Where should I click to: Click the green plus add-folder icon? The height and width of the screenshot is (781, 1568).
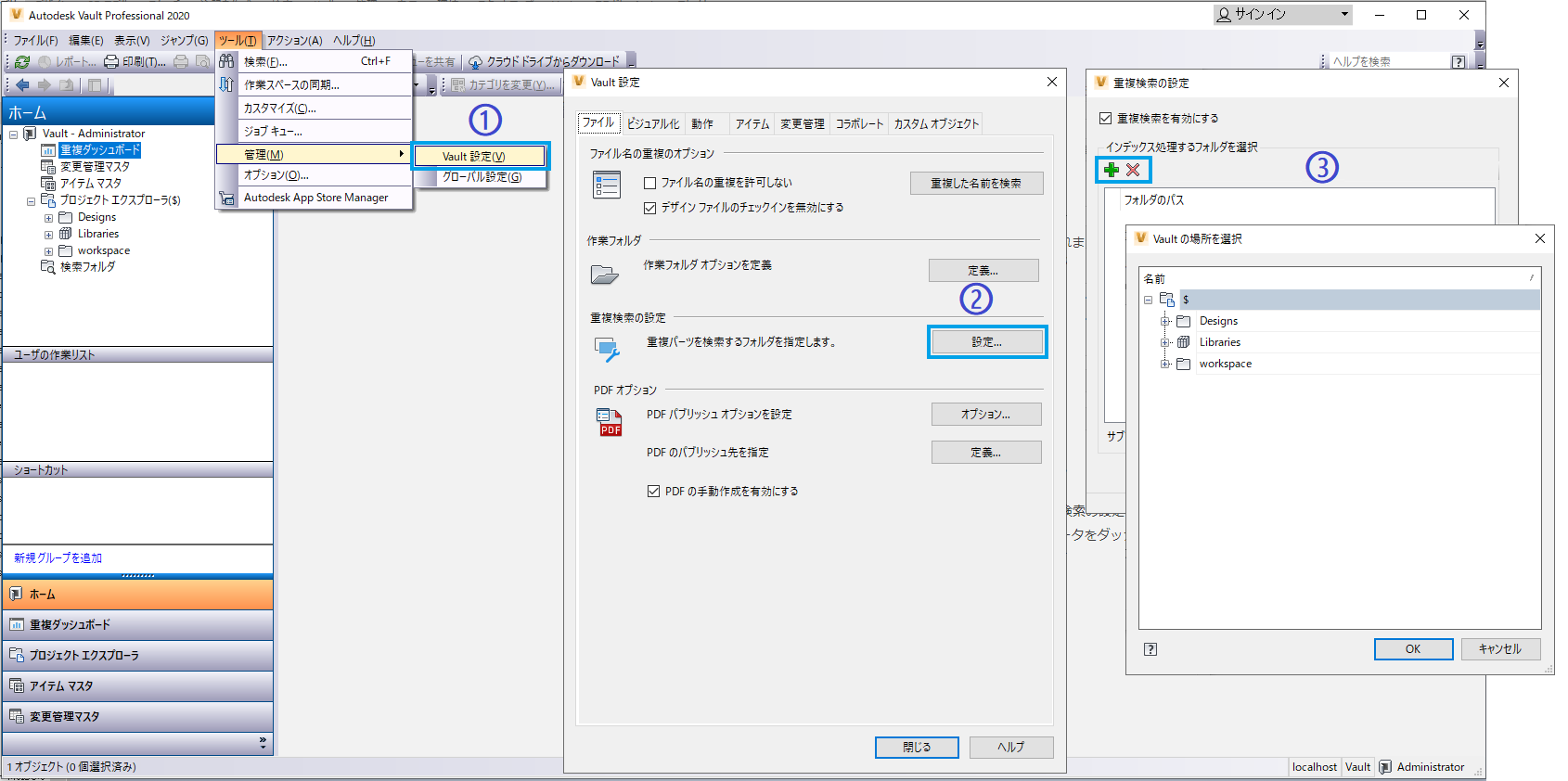point(1112,170)
